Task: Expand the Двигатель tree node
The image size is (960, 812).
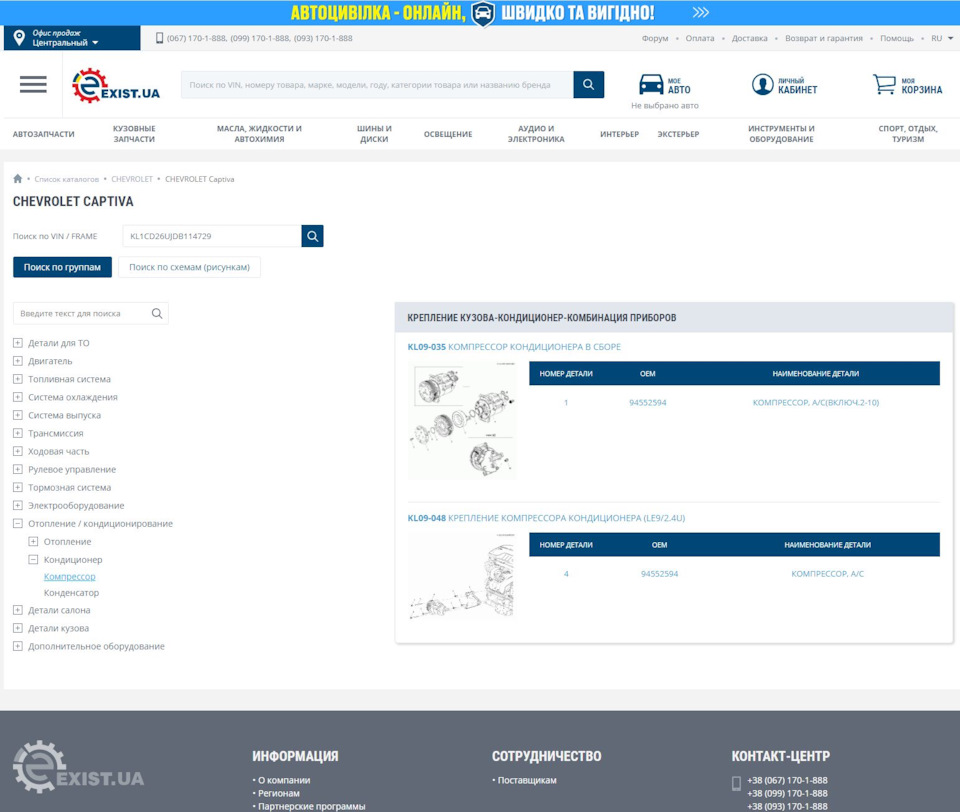Action: coord(18,361)
